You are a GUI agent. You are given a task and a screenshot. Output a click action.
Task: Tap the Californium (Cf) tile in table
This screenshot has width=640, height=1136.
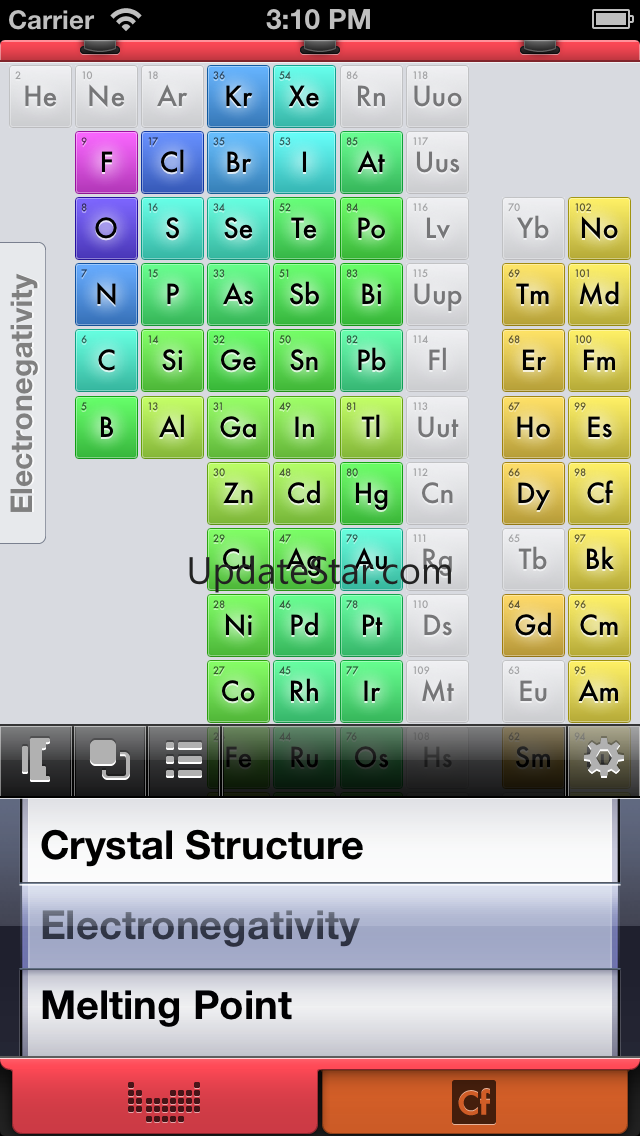point(599,493)
